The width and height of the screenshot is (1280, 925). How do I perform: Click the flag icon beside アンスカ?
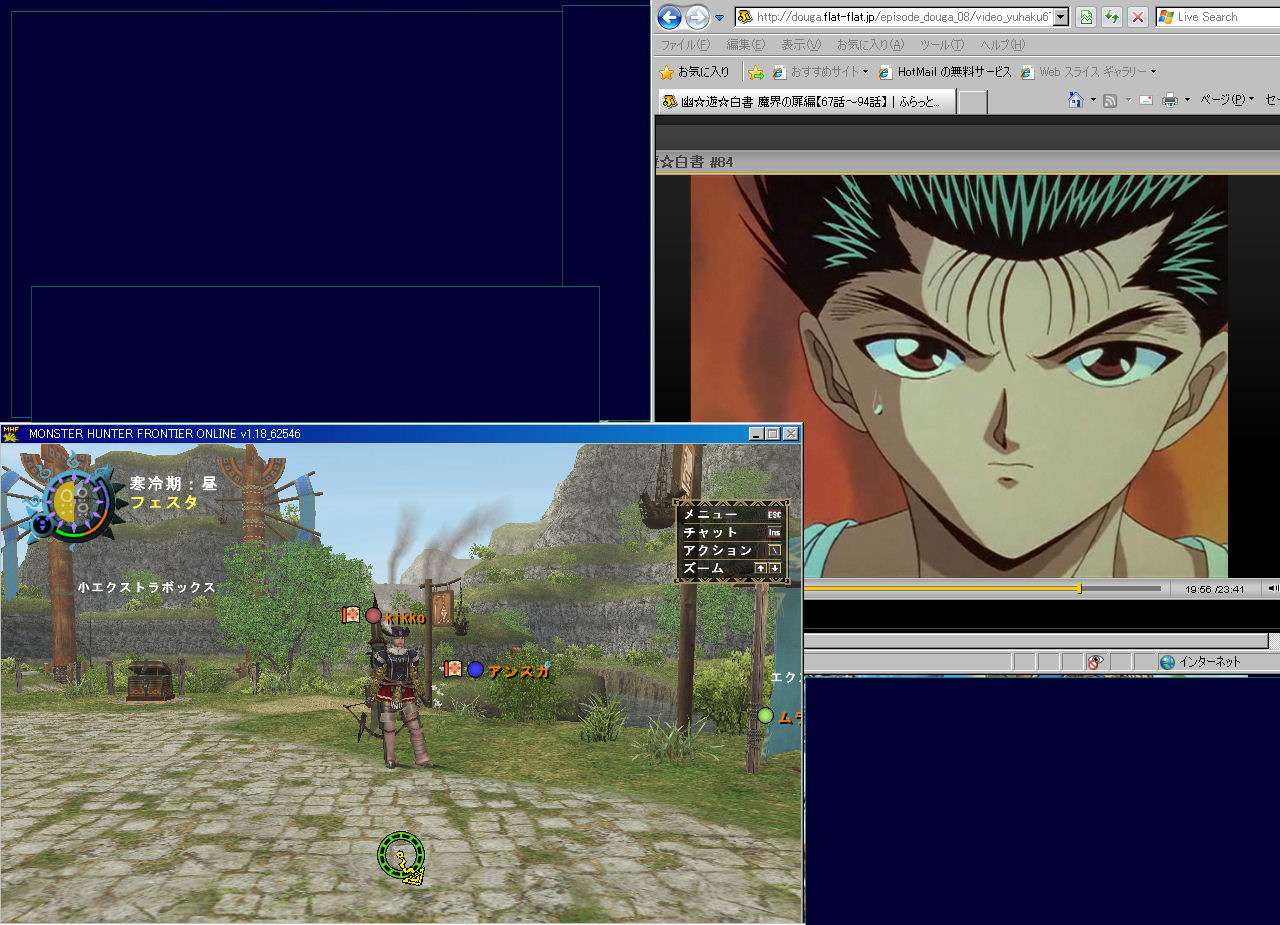tap(453, 668)
